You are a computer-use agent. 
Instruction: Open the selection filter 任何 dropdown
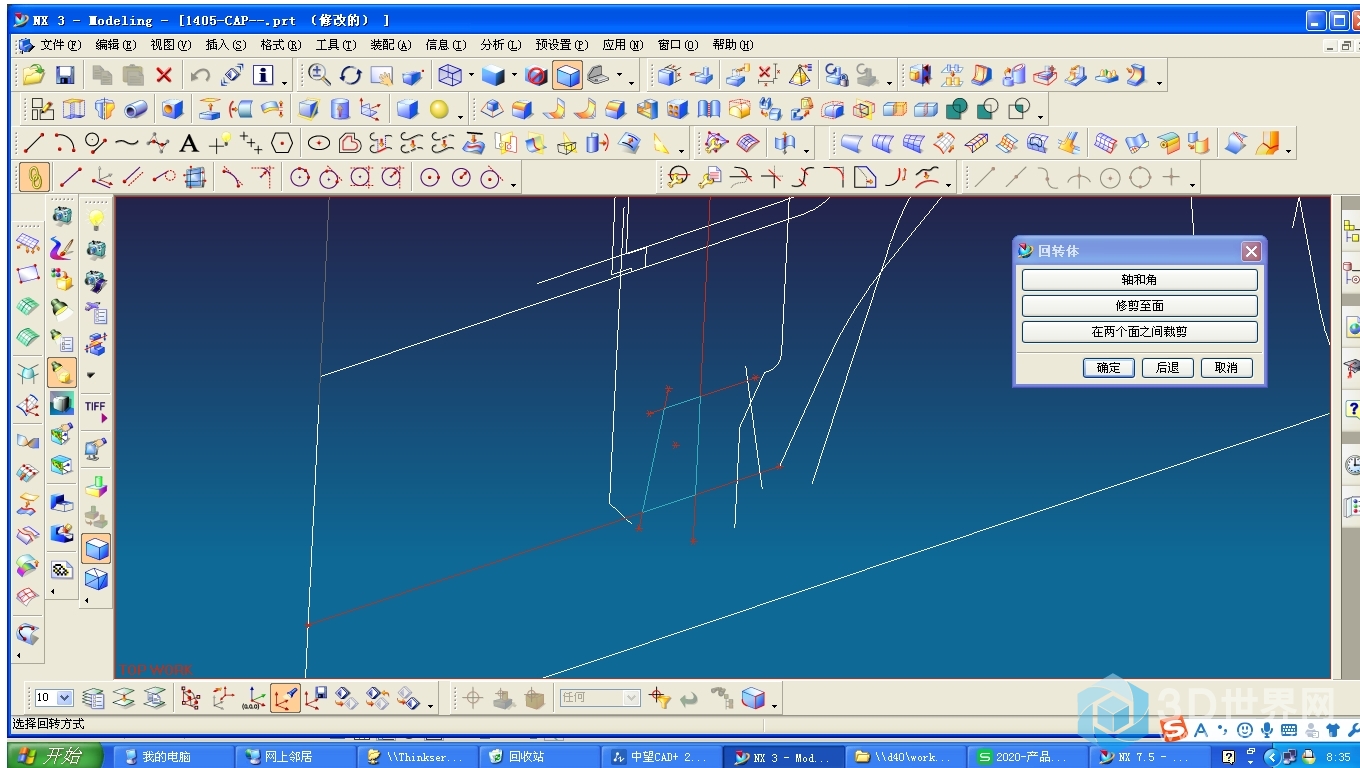630,698
